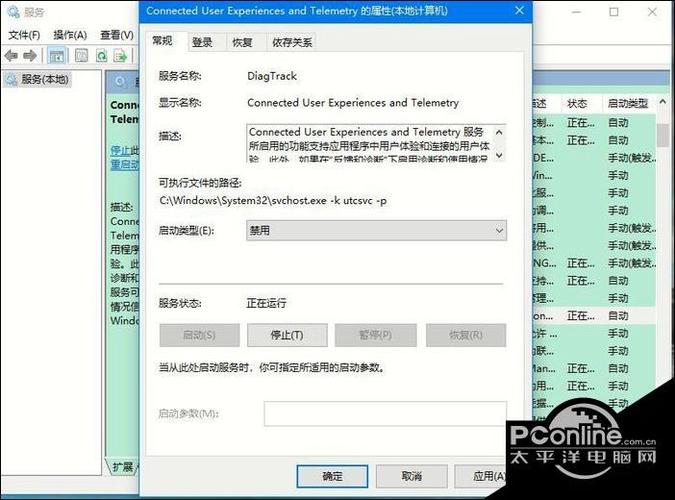Toggle the console tree pane toolbar icon
This screenshot has width=675, height=500.
pos(56,56)
